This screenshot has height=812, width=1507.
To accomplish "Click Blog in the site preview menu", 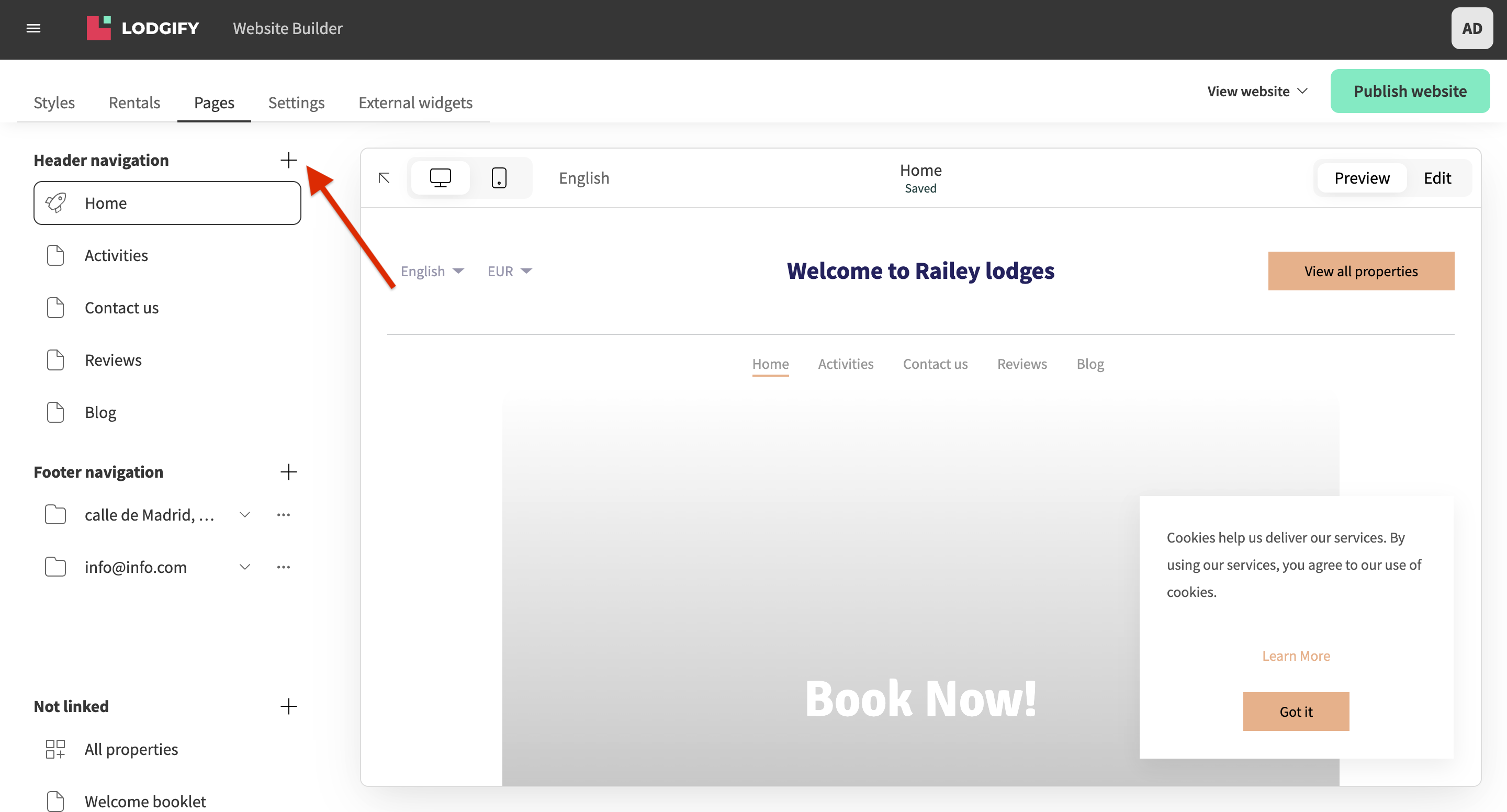I will [x=1090, y=364].
